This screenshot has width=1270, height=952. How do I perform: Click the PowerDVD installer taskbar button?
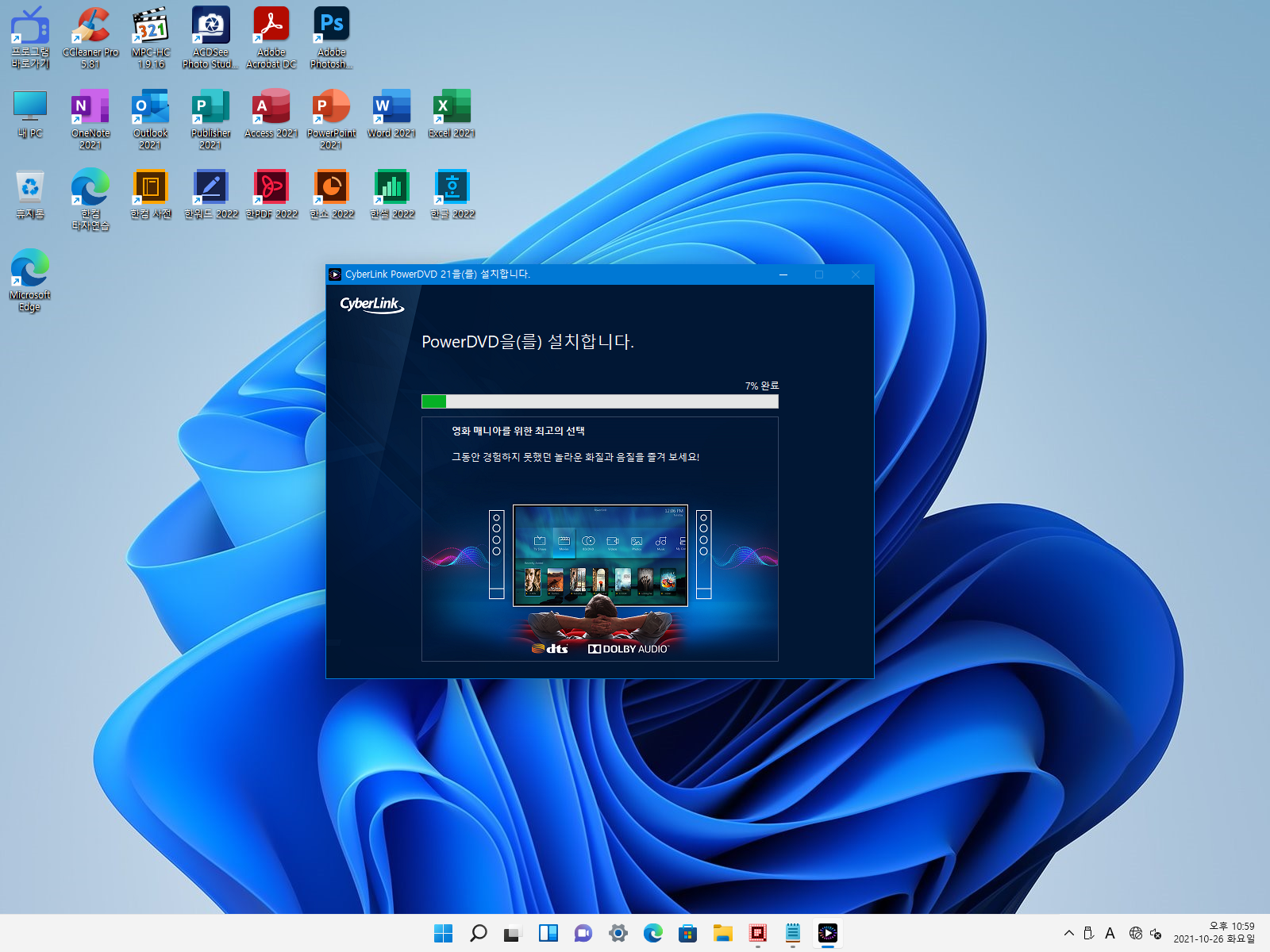(x=828, y=934)
